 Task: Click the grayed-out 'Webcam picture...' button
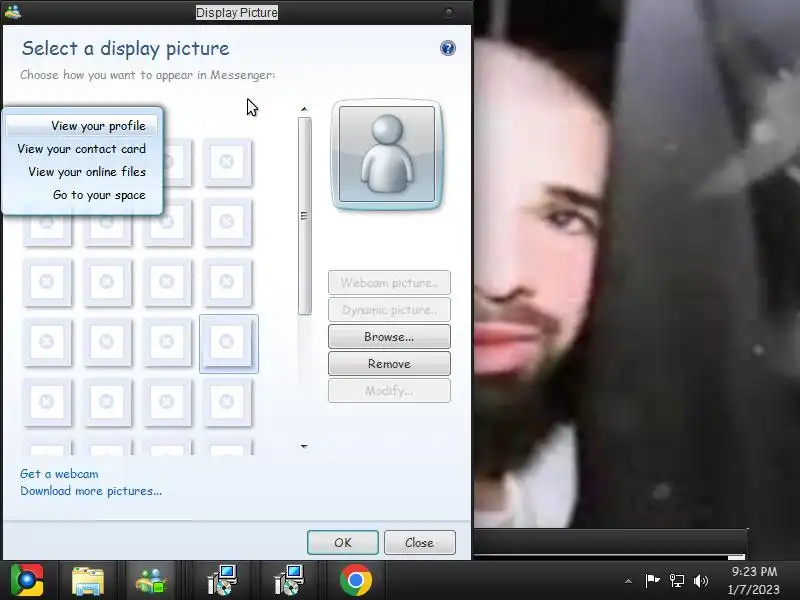tap(389, 283)
